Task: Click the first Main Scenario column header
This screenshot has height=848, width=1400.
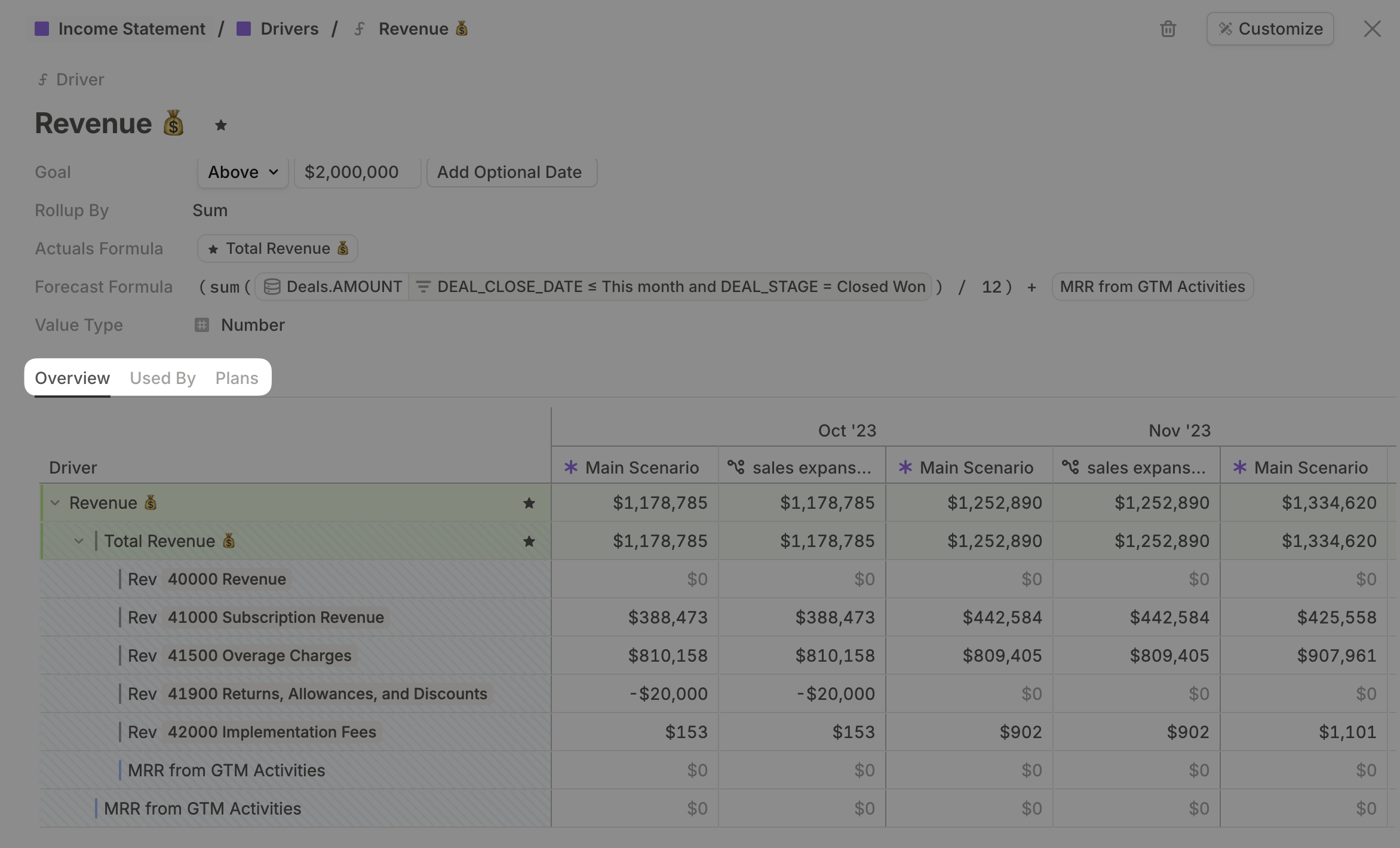Action: (635, 467)
